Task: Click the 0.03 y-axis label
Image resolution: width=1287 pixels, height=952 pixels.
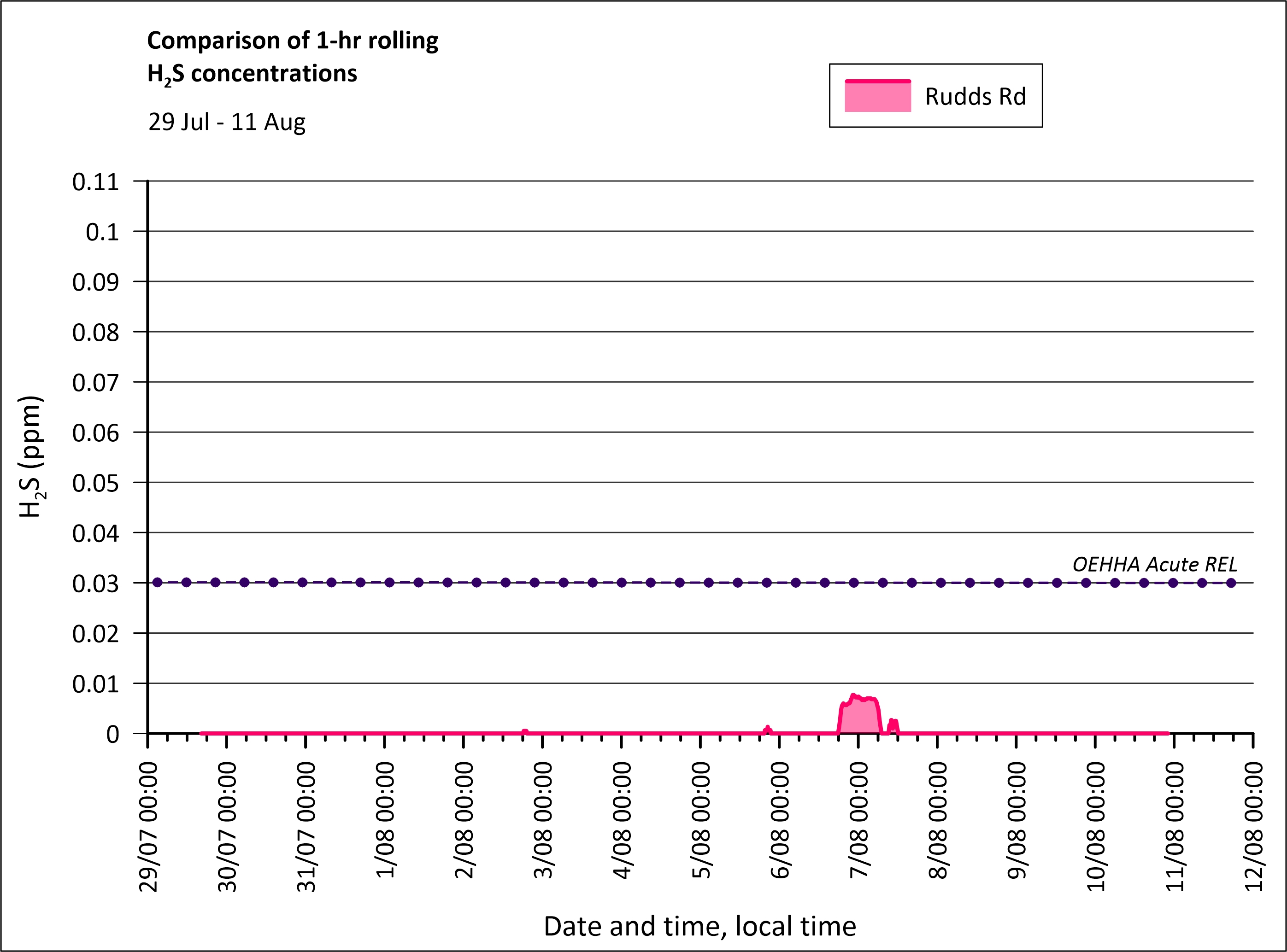Action: (x=95, y=584)
